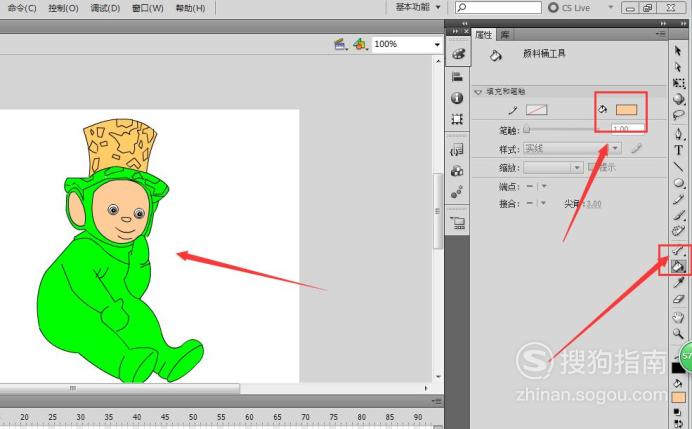The image size is (692, 429).
Task: Collapse the 填充和笔触 section
Action: 478,92
